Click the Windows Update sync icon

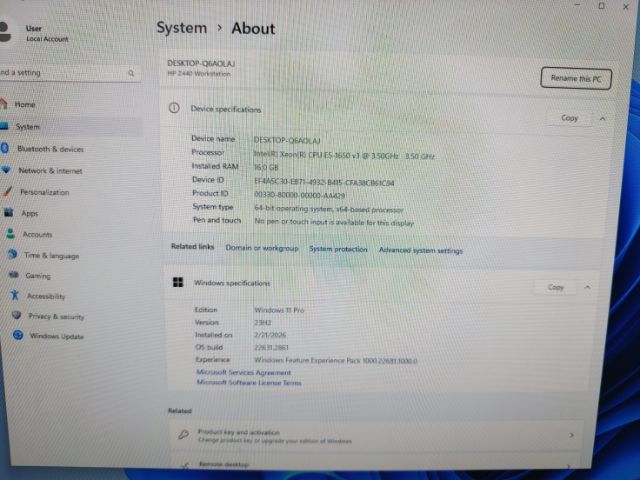18,335
